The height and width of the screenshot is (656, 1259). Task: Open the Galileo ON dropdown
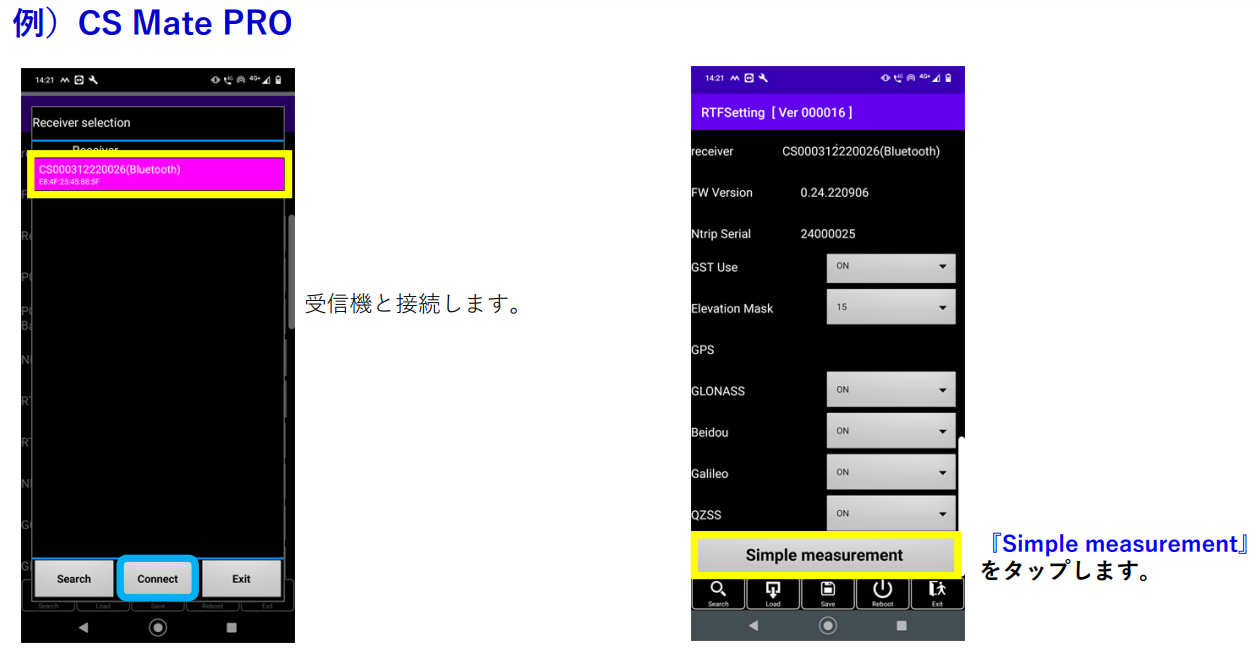[x=891, y=472]
